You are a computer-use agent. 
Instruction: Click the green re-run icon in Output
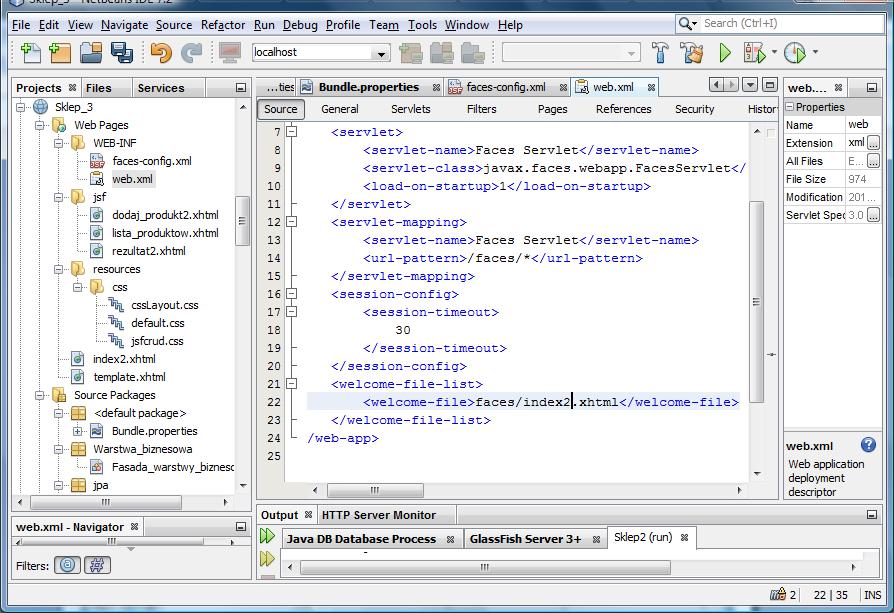267,536
